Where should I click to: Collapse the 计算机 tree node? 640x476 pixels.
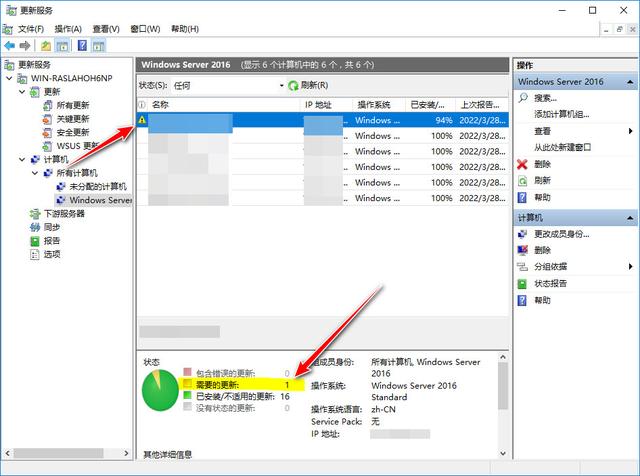point(22,159)
